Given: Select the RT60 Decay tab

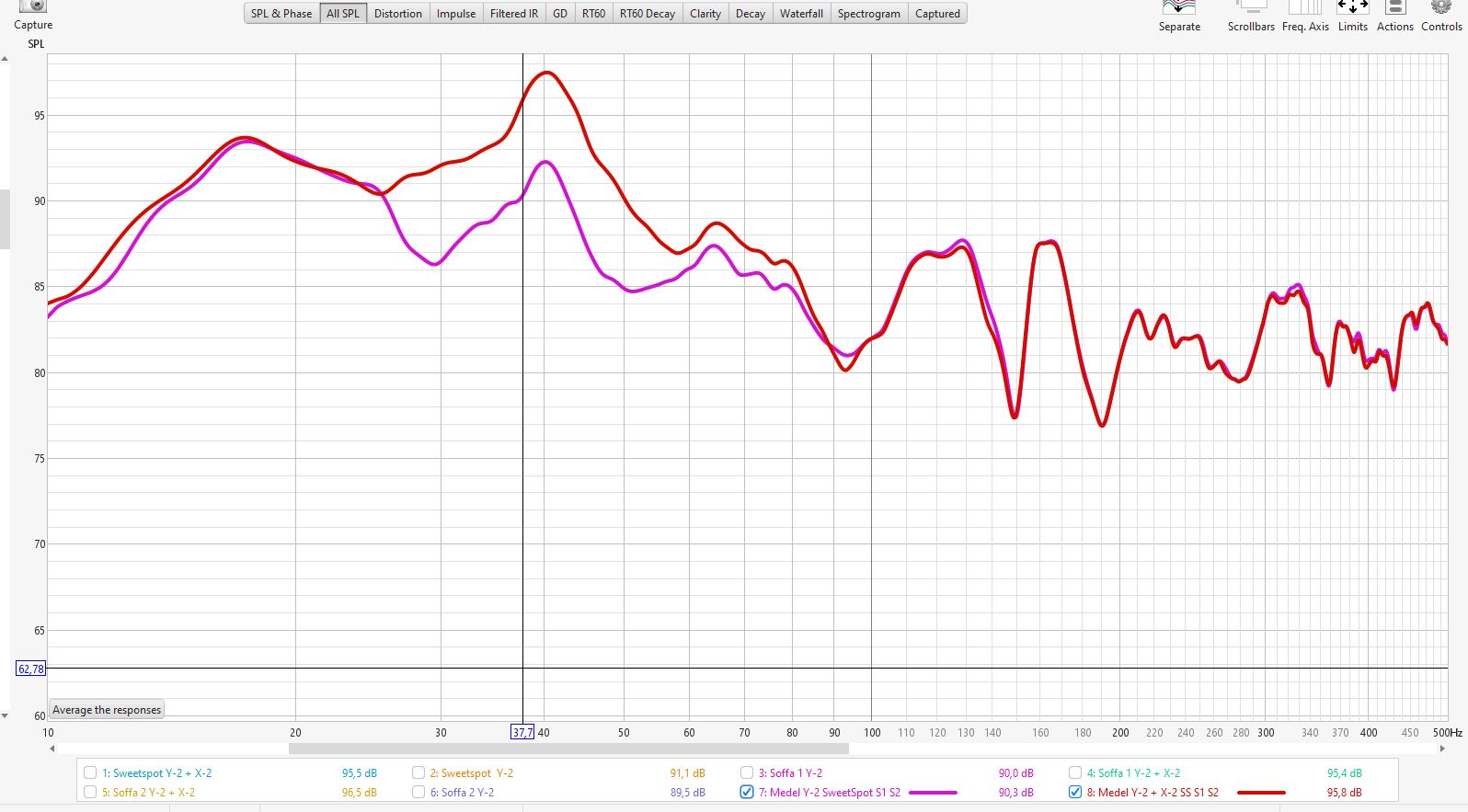Looking at the screenshot, I should point(647,14).
